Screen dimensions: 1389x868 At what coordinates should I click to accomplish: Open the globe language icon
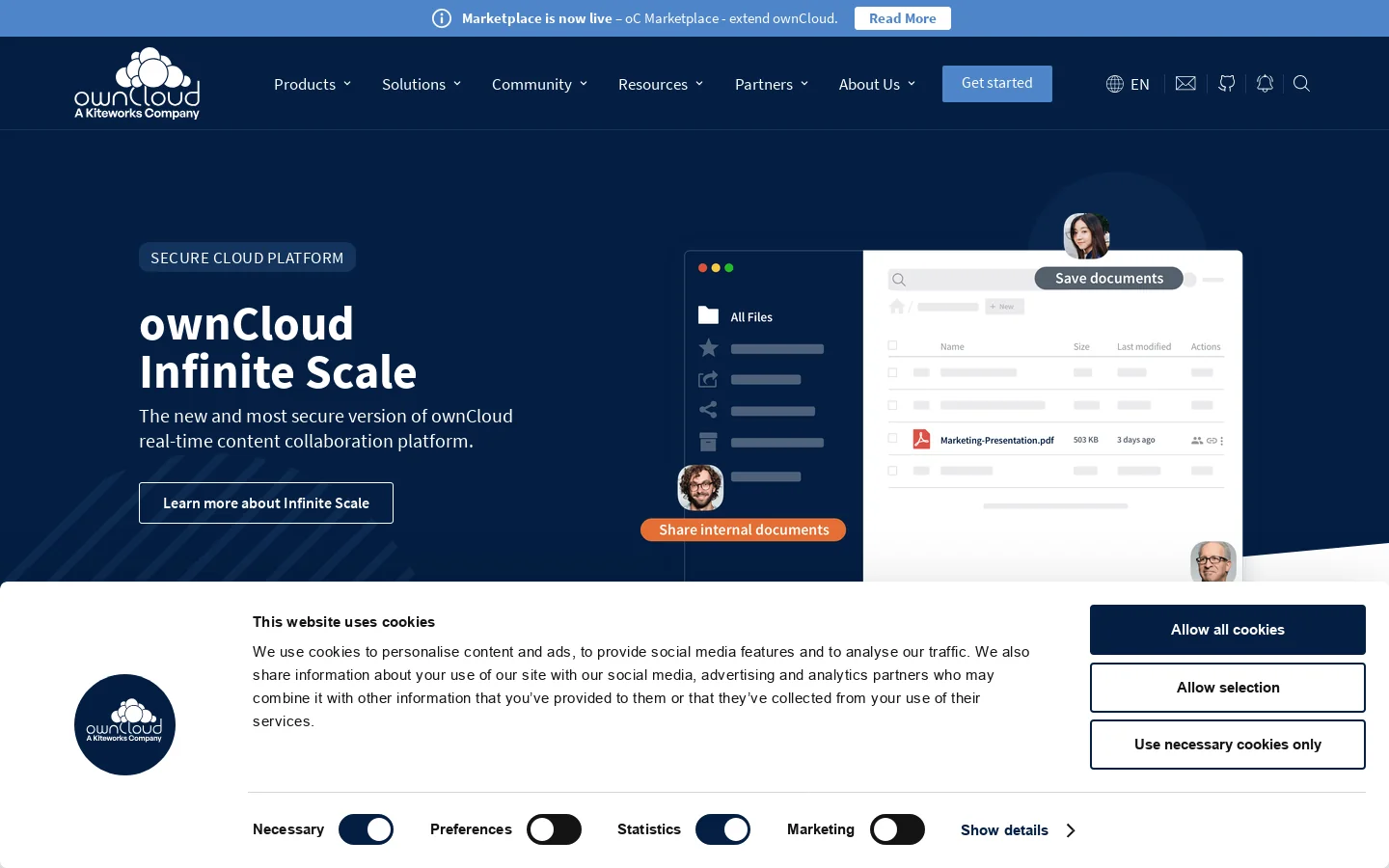[x=1114, y=84]
